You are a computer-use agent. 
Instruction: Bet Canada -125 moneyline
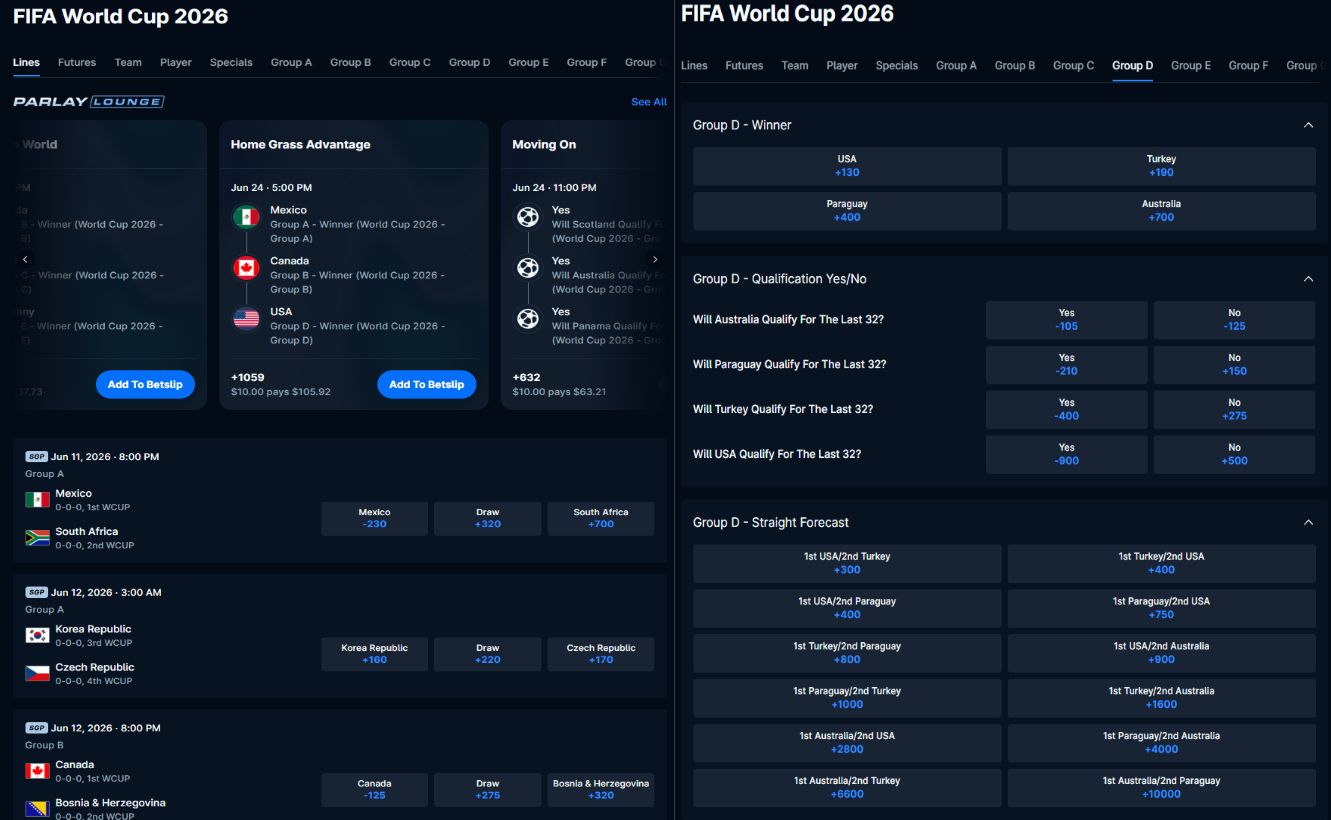tap(374, 790)
